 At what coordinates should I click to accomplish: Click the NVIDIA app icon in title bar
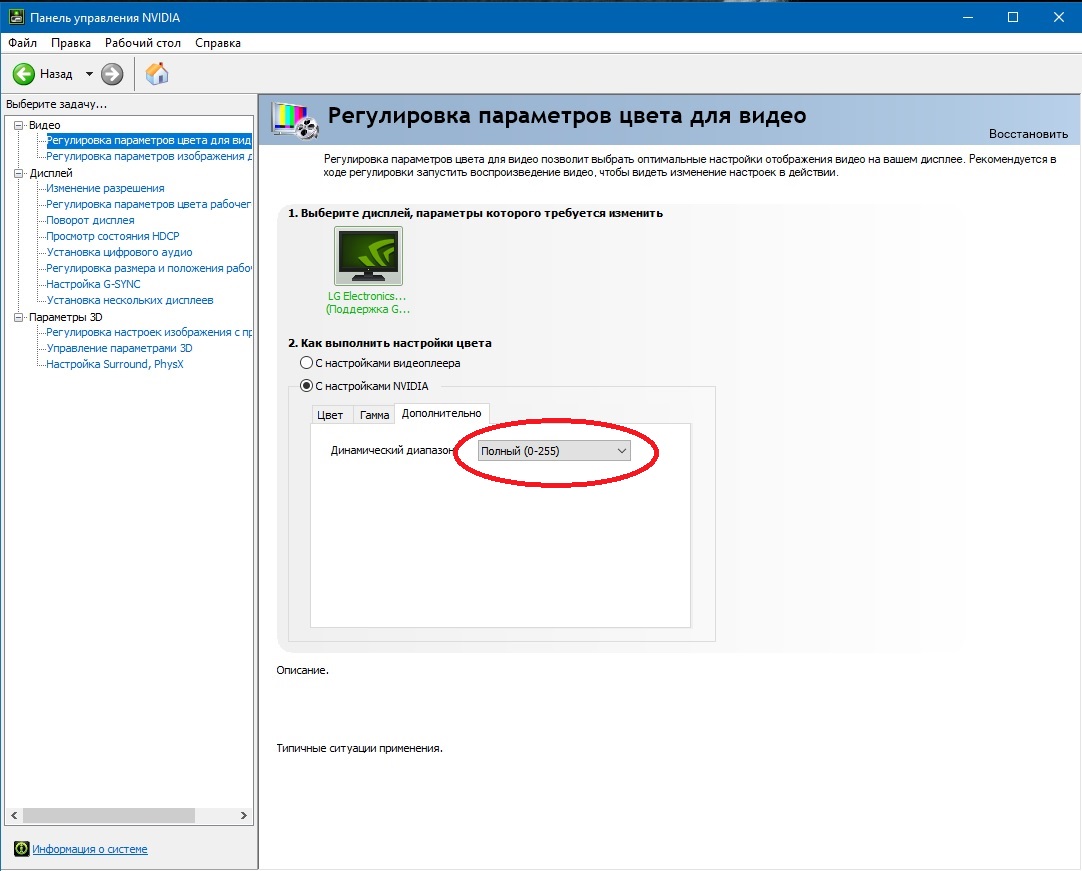(x=16, y=17)
